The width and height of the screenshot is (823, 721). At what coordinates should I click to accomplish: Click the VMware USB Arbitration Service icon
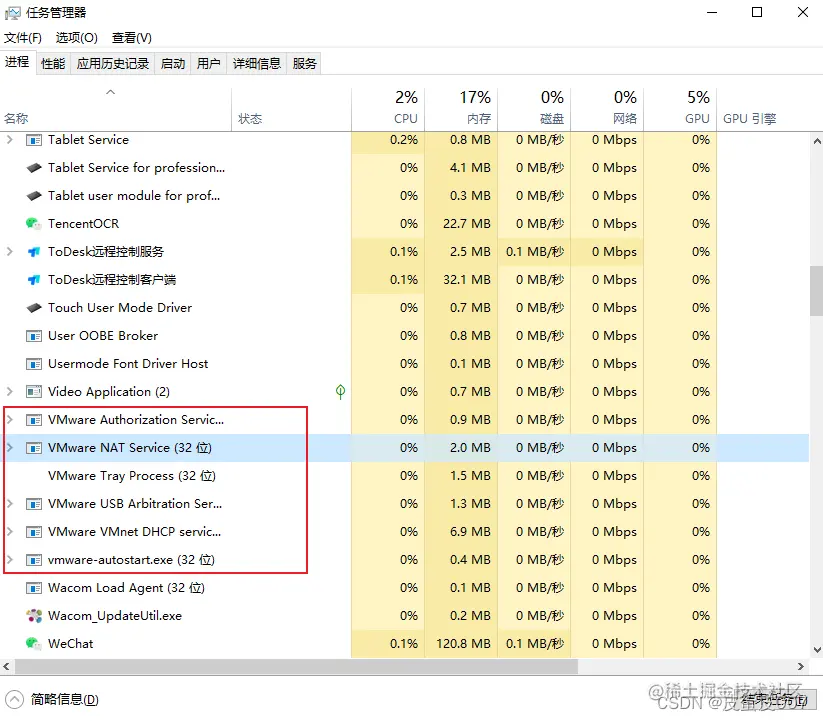[x=34, y=504]
